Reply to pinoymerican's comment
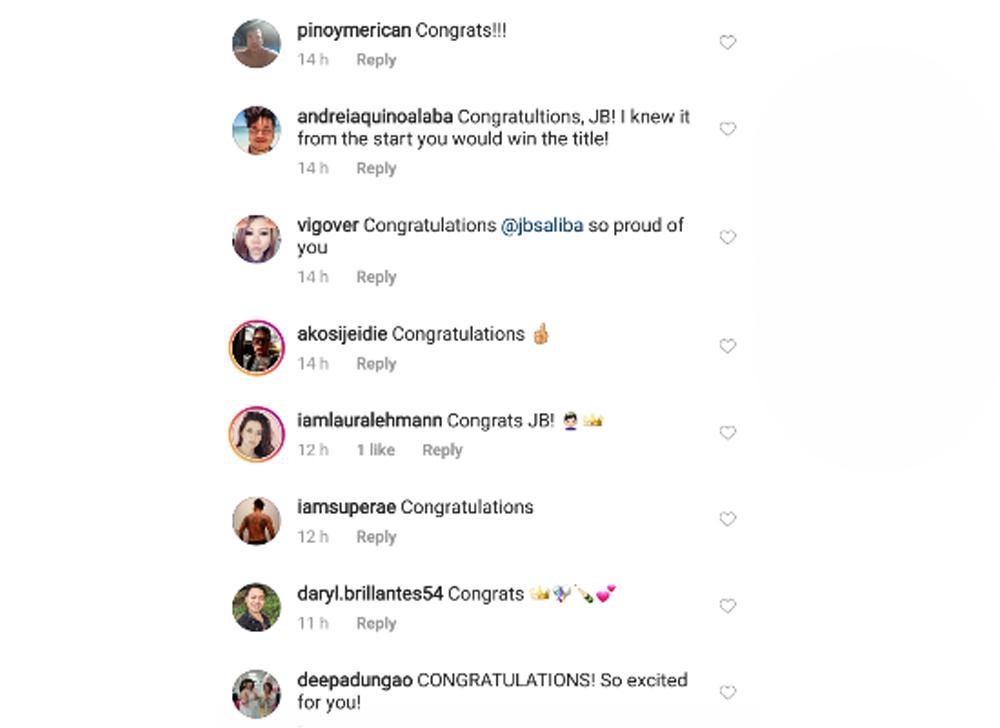Viewport: 1000px width, 728px height. tap(376, 60)
